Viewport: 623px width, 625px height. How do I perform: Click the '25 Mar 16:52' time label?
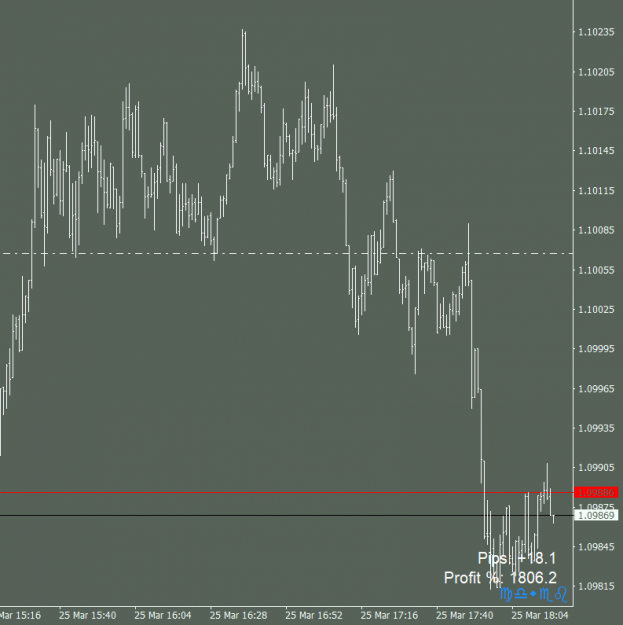314,615
